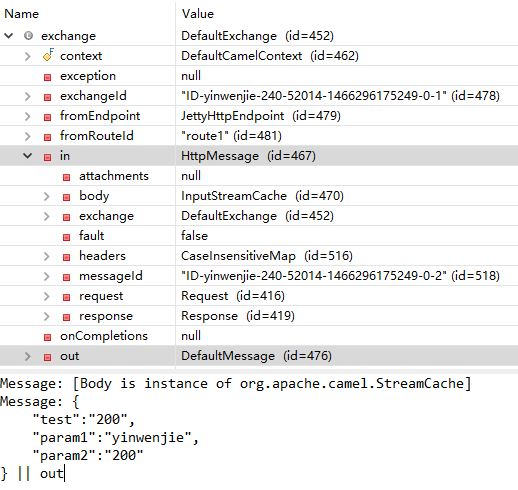Expand the fromEndpoint field
Viewport: 518px width, 490px height.
(28, 116)
